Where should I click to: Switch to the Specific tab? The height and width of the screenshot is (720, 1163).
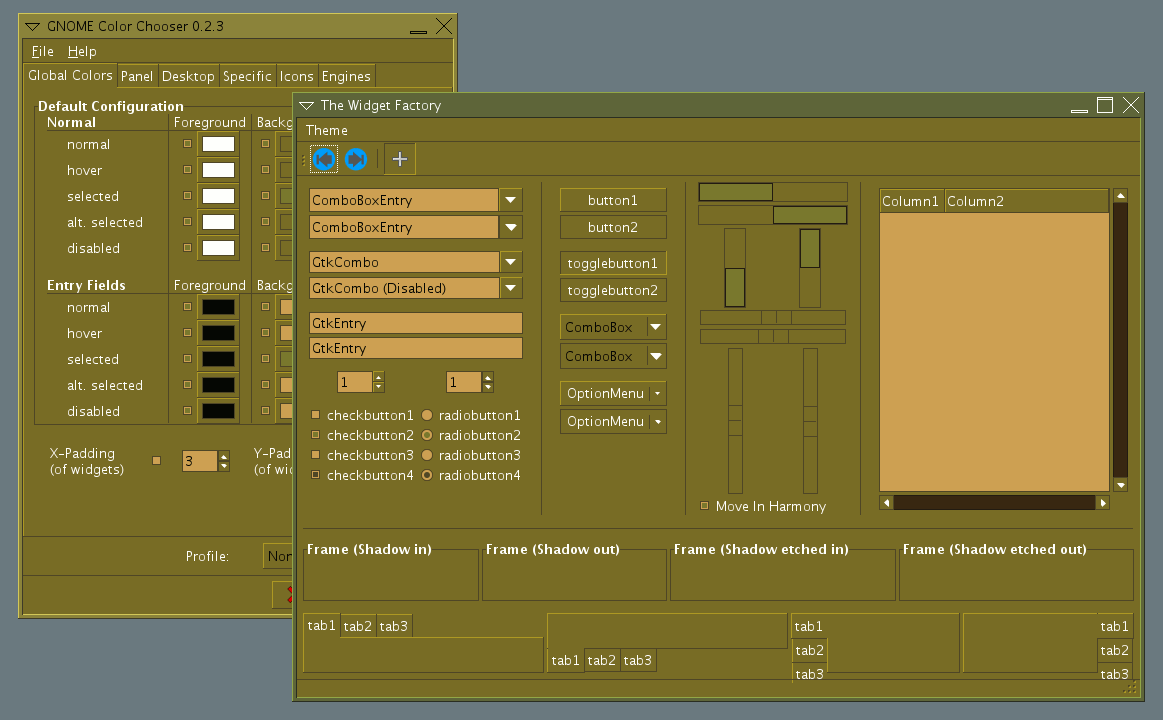point(247,76)
